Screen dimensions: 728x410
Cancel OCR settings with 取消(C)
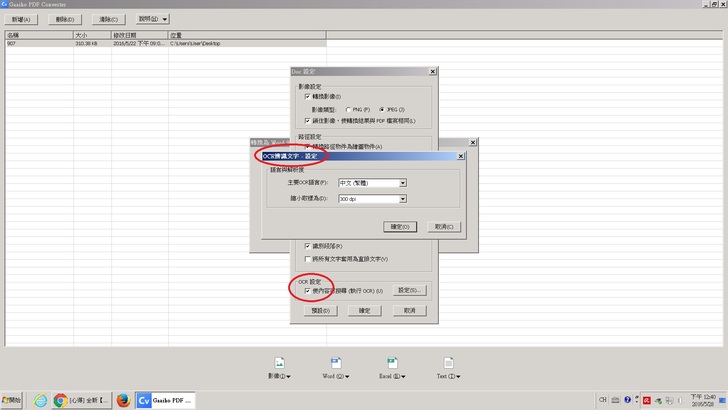(x=444, y=227)
